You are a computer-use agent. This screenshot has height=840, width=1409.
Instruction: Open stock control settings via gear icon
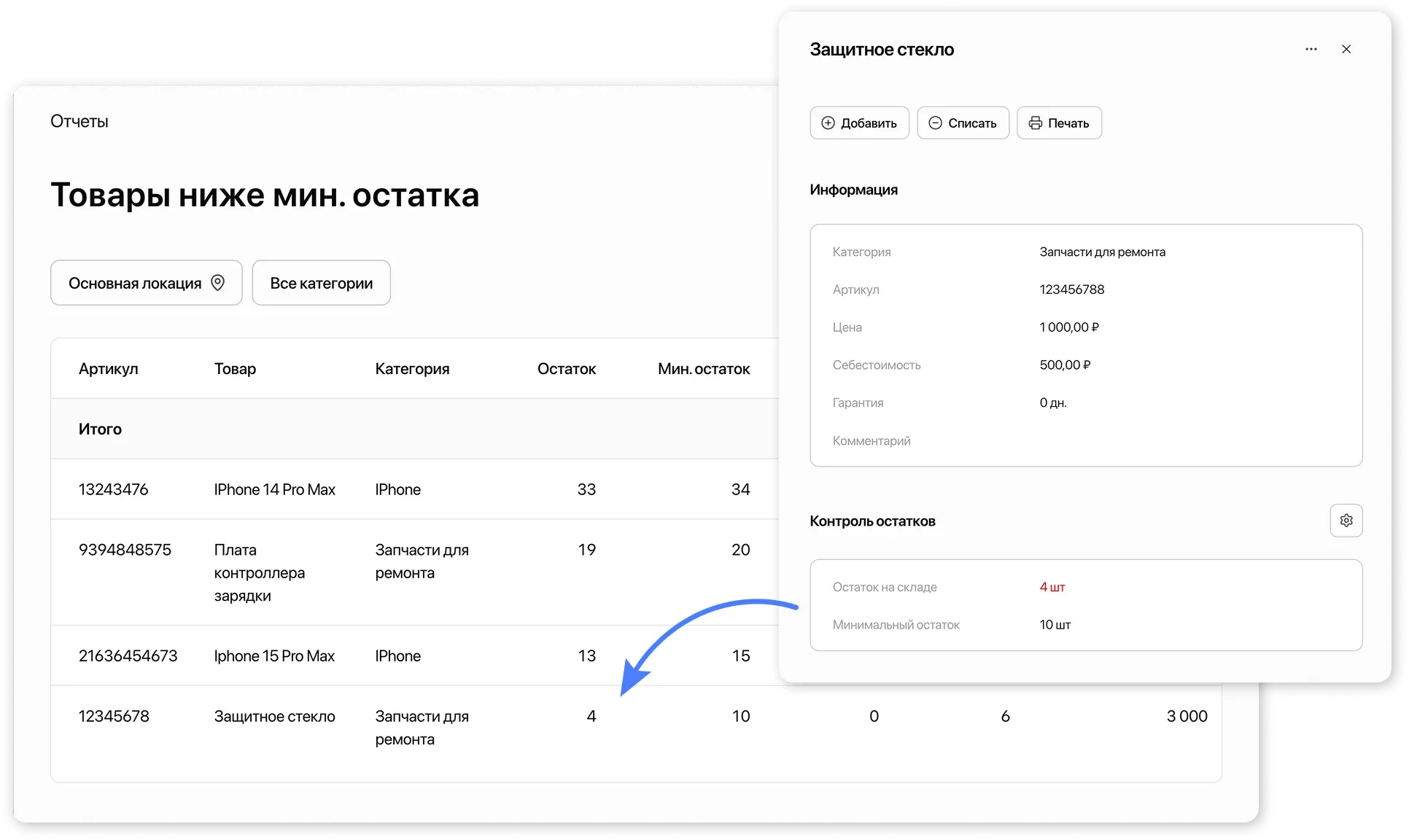(1346, 520)
